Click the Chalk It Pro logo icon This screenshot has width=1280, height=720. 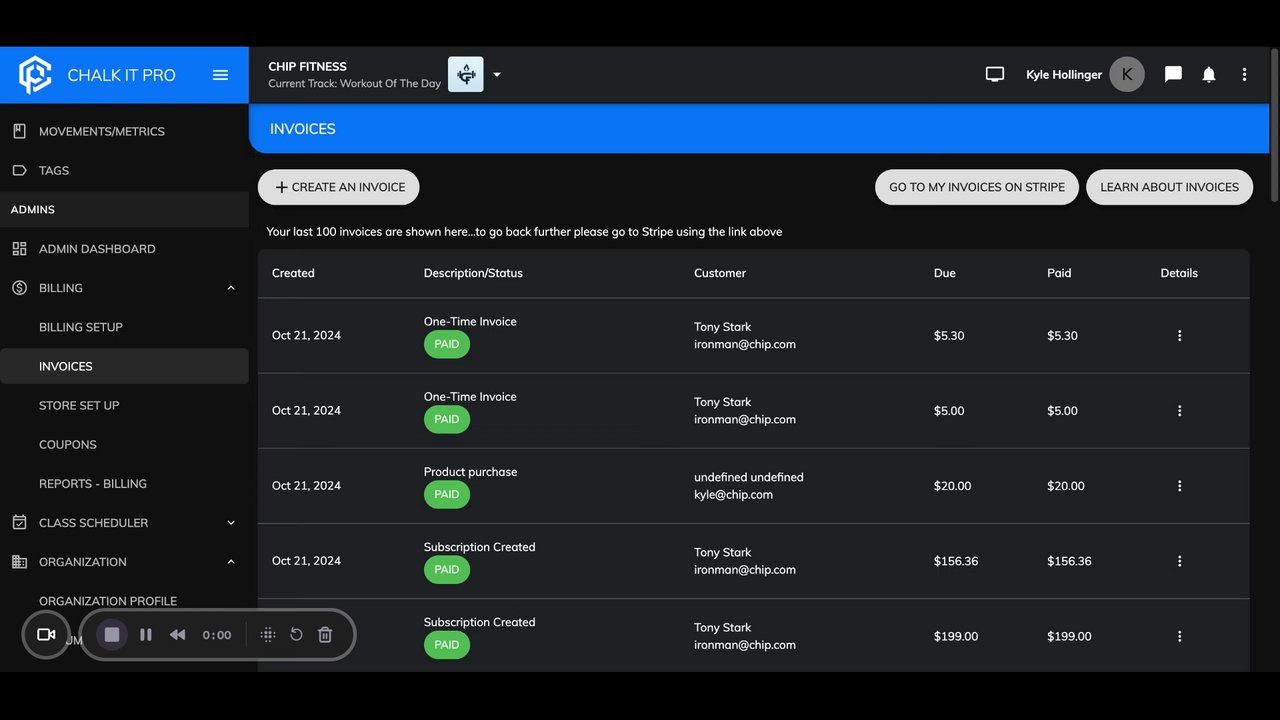pos(35,75)
